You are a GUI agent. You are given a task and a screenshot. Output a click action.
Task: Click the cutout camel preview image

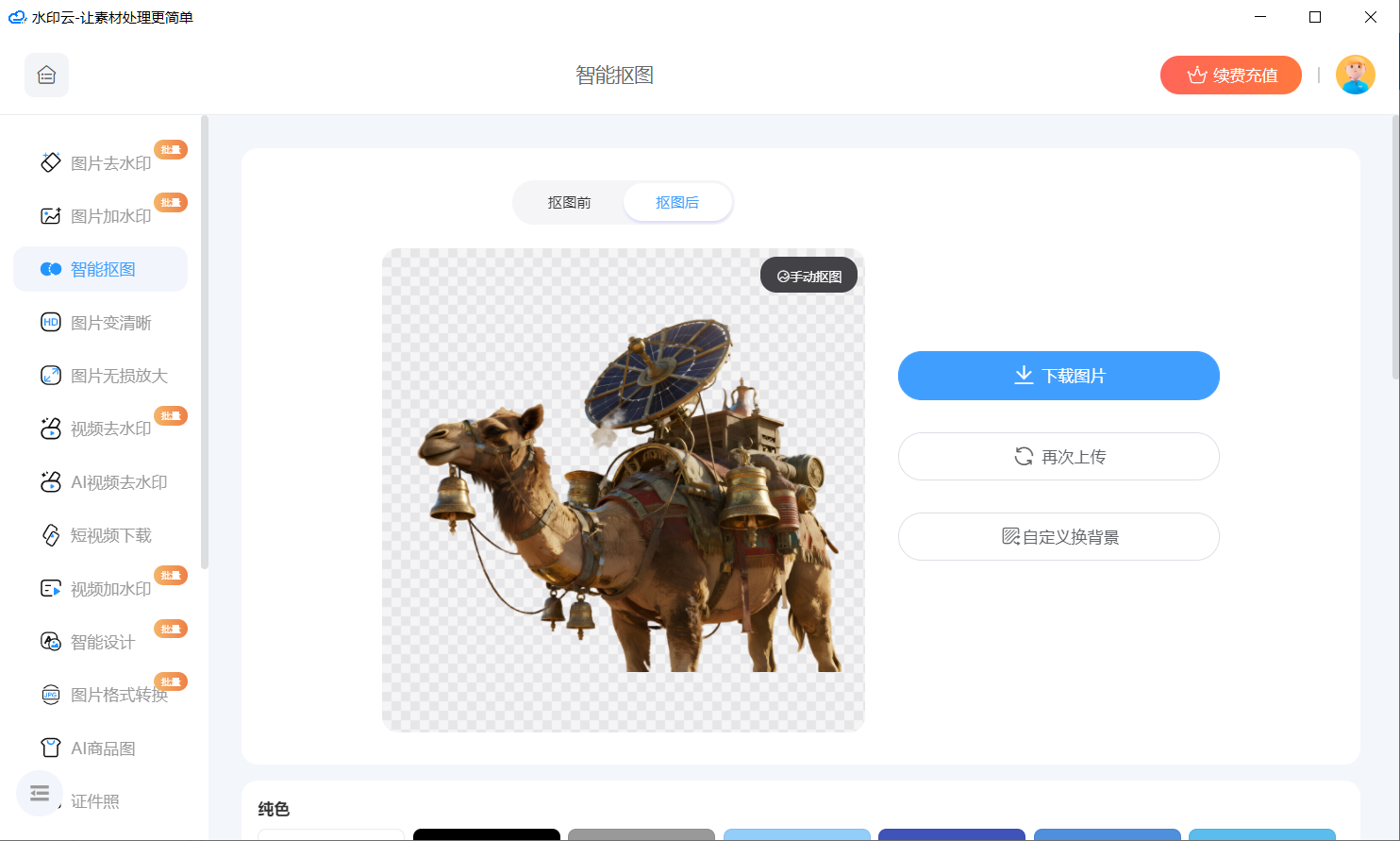point(623,490)
